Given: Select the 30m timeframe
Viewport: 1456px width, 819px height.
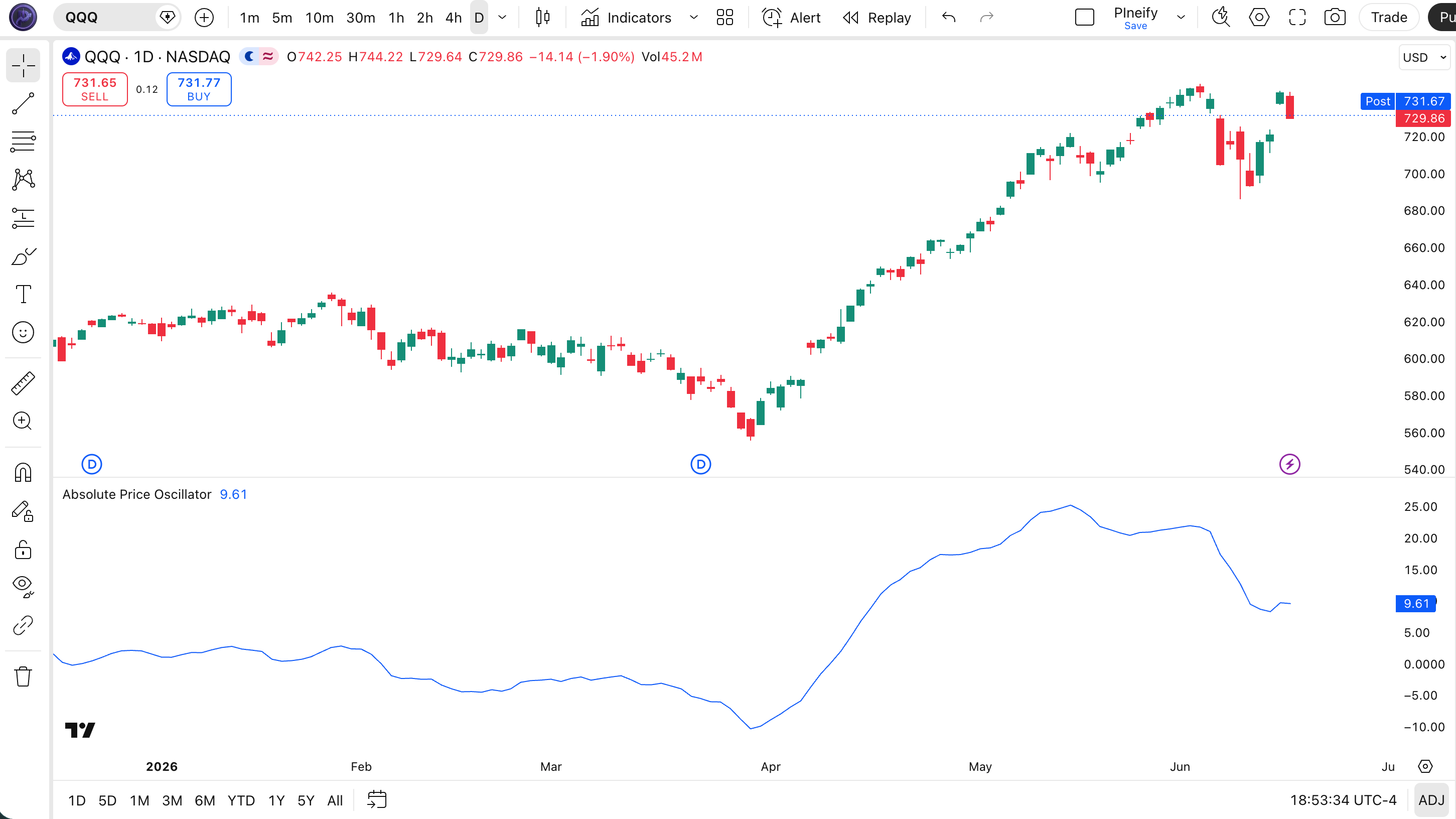Looking at the screenshot, I should pos(361,18).
